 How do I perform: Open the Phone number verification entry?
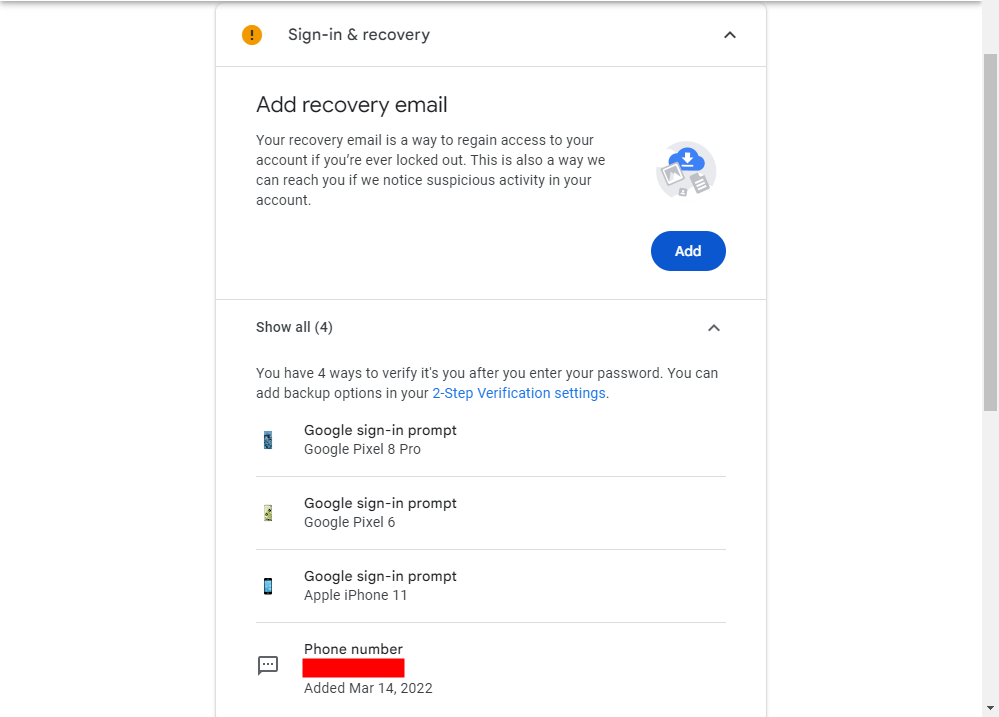(353, 650)
